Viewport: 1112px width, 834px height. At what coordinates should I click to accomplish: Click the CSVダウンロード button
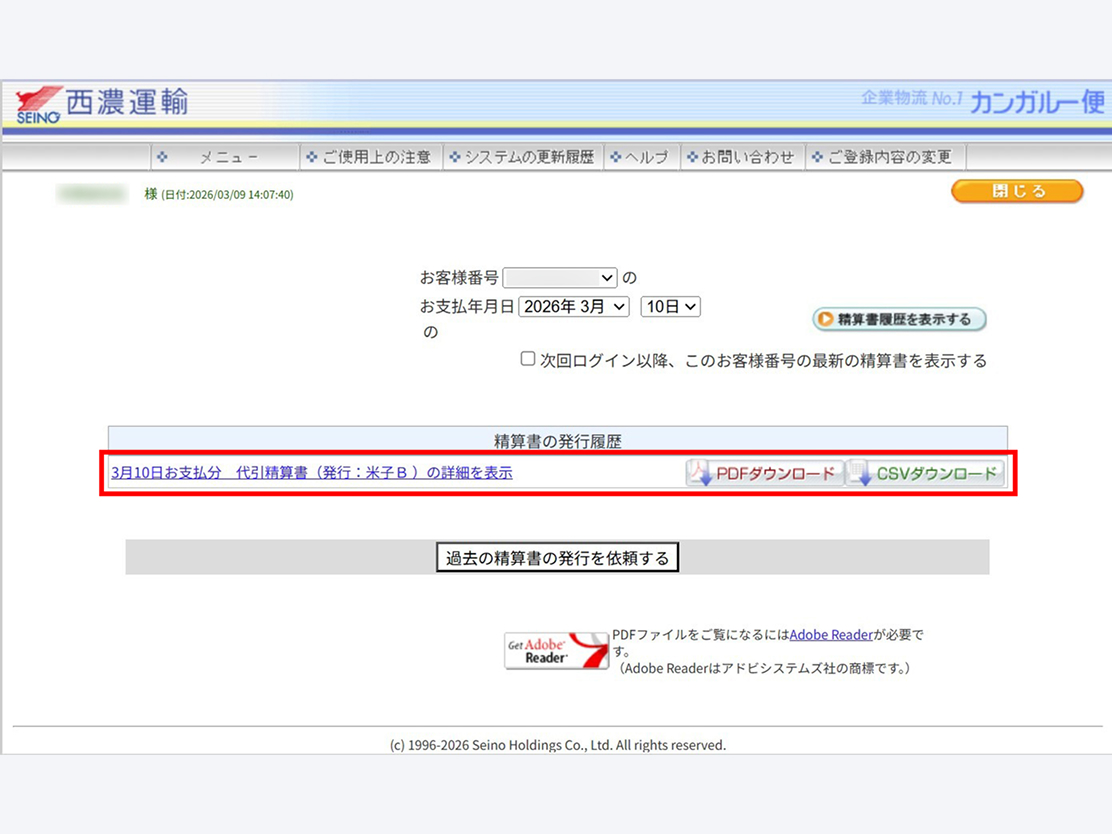(925, 474)
